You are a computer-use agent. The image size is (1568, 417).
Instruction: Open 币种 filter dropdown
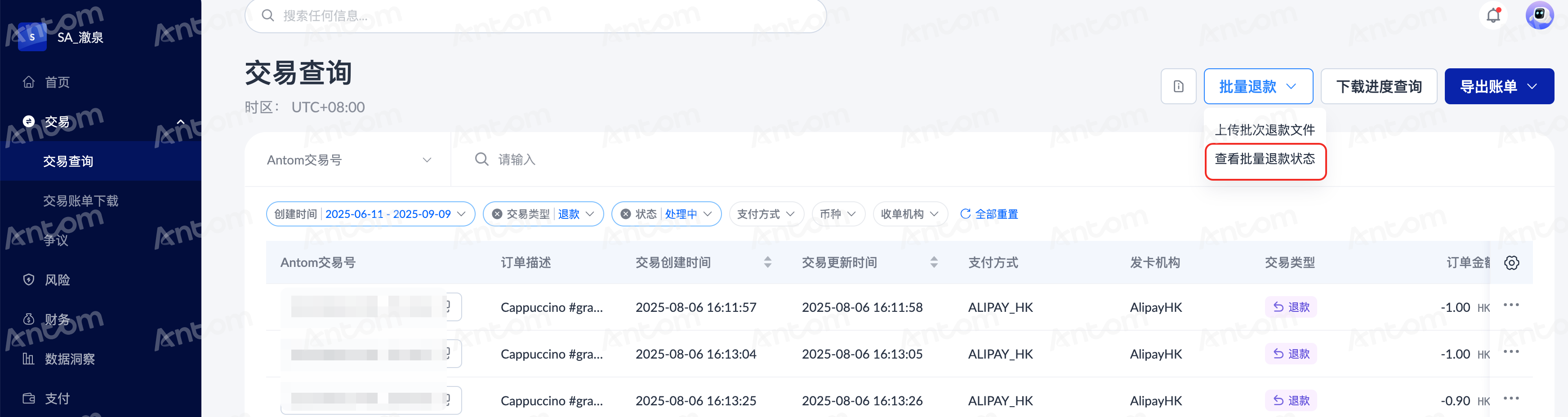tap(838, 214)
